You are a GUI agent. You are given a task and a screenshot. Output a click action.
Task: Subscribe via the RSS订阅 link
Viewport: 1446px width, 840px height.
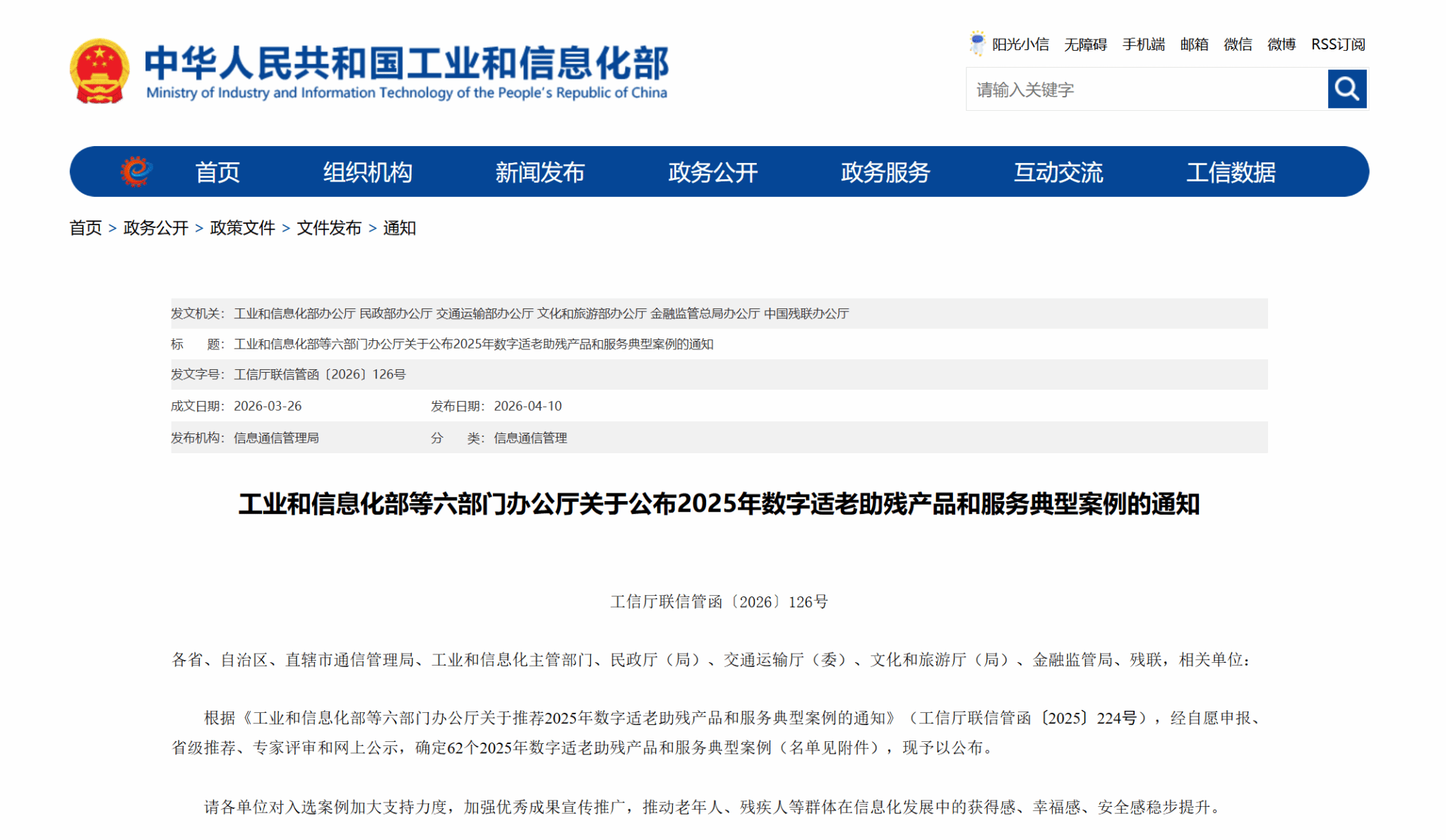coord(1338,44)
